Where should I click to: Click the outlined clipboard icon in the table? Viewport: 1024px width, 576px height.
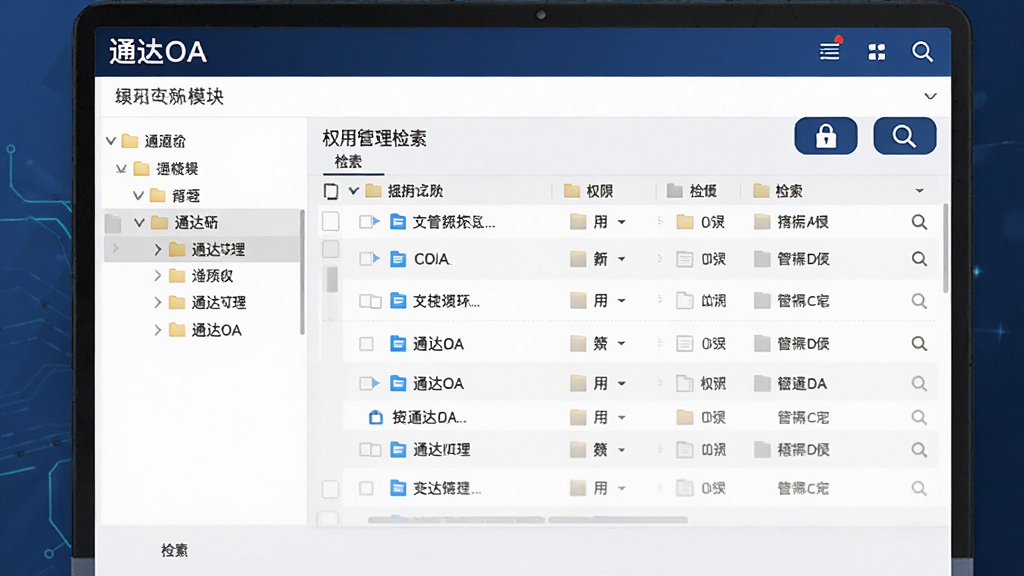tap(376, 417)
